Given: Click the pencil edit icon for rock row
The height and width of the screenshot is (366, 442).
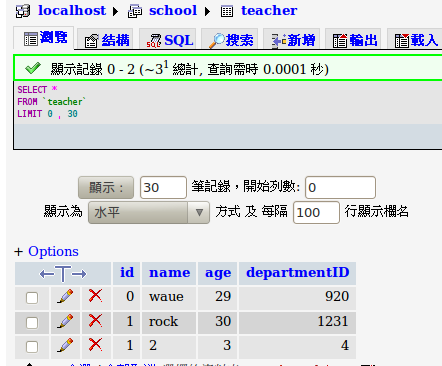Looking at the screenshot, I should 65,321.
